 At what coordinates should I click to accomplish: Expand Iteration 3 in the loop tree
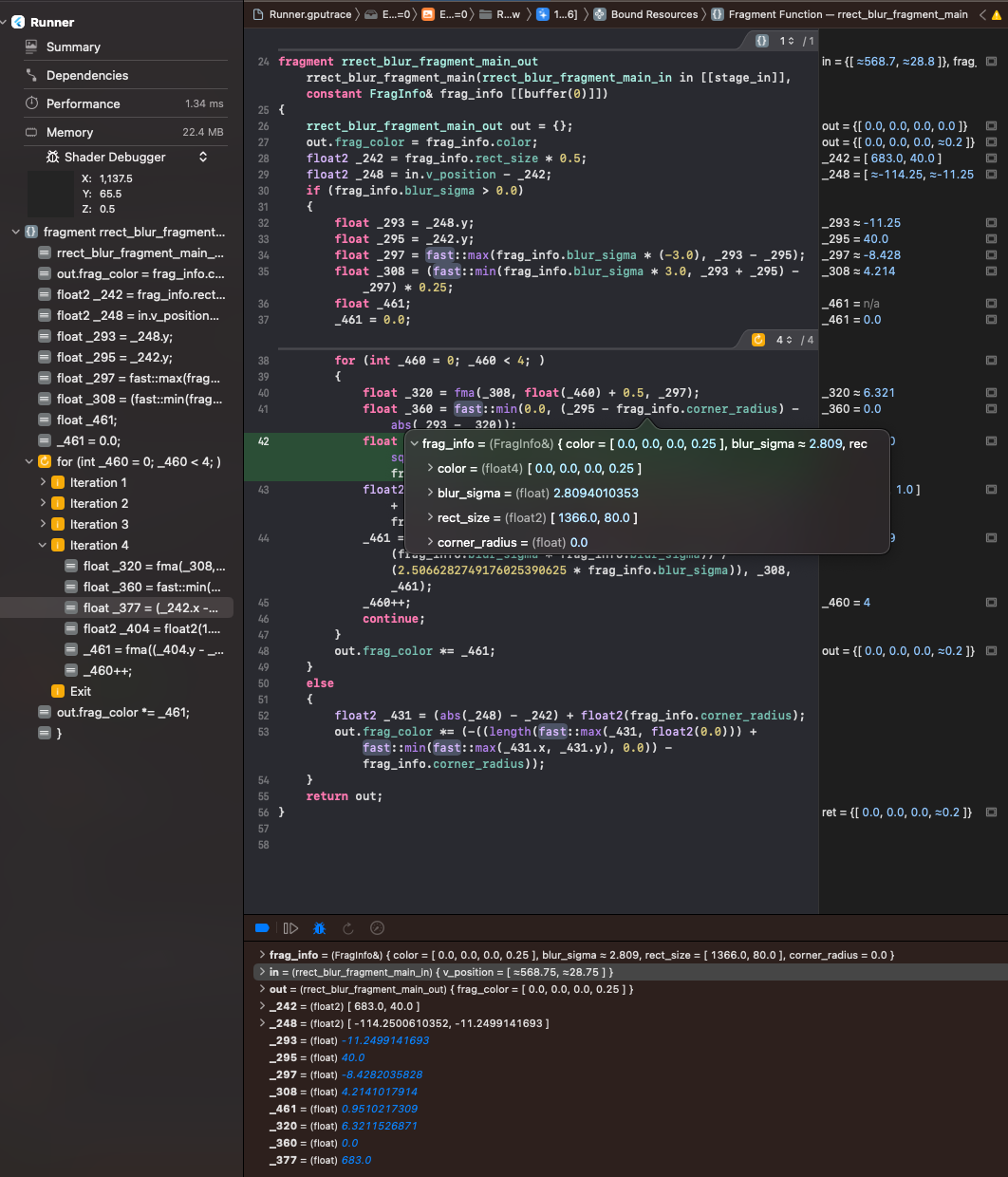43,524
